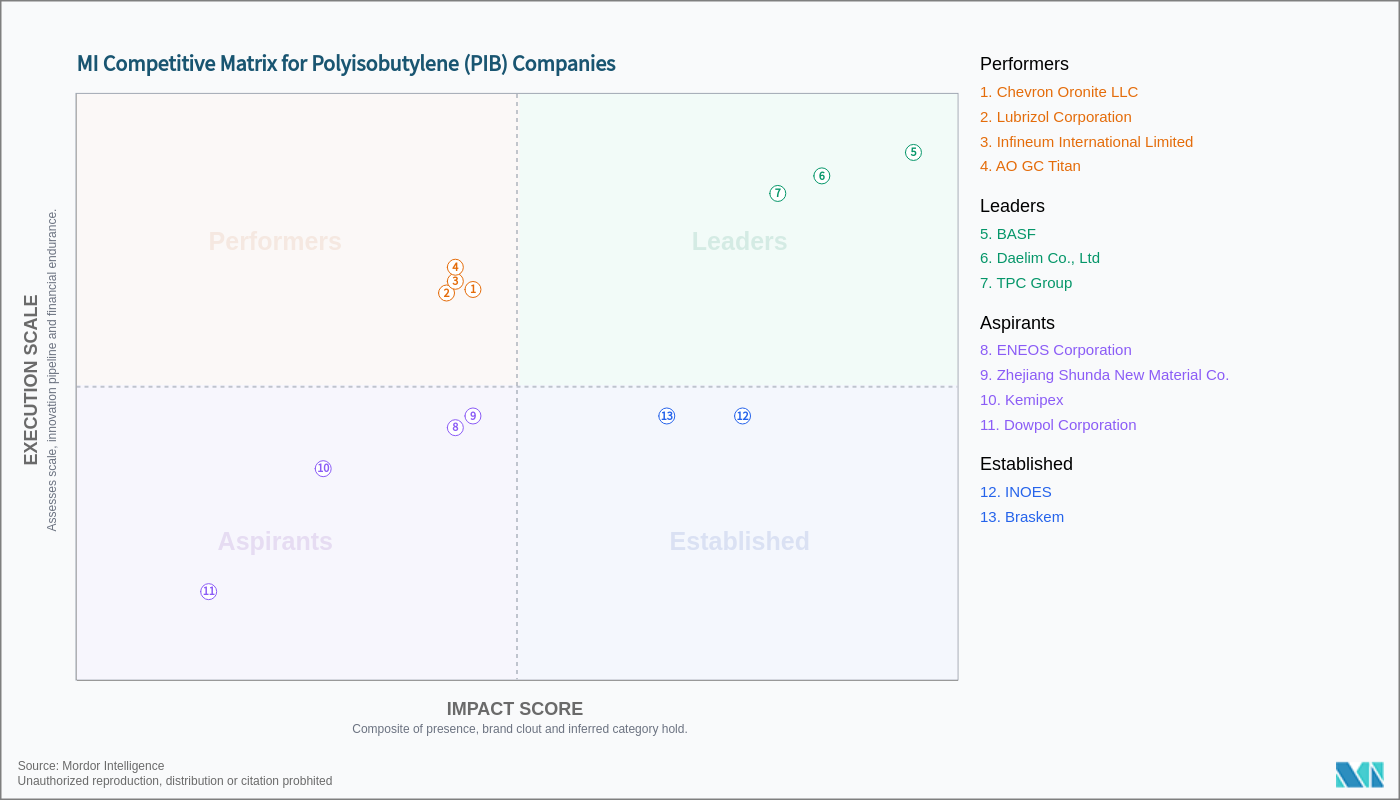Viewport: 1400px width, 800px height.
Task: Click TPC Group marker numbered 7
Action: coord(778,194)
